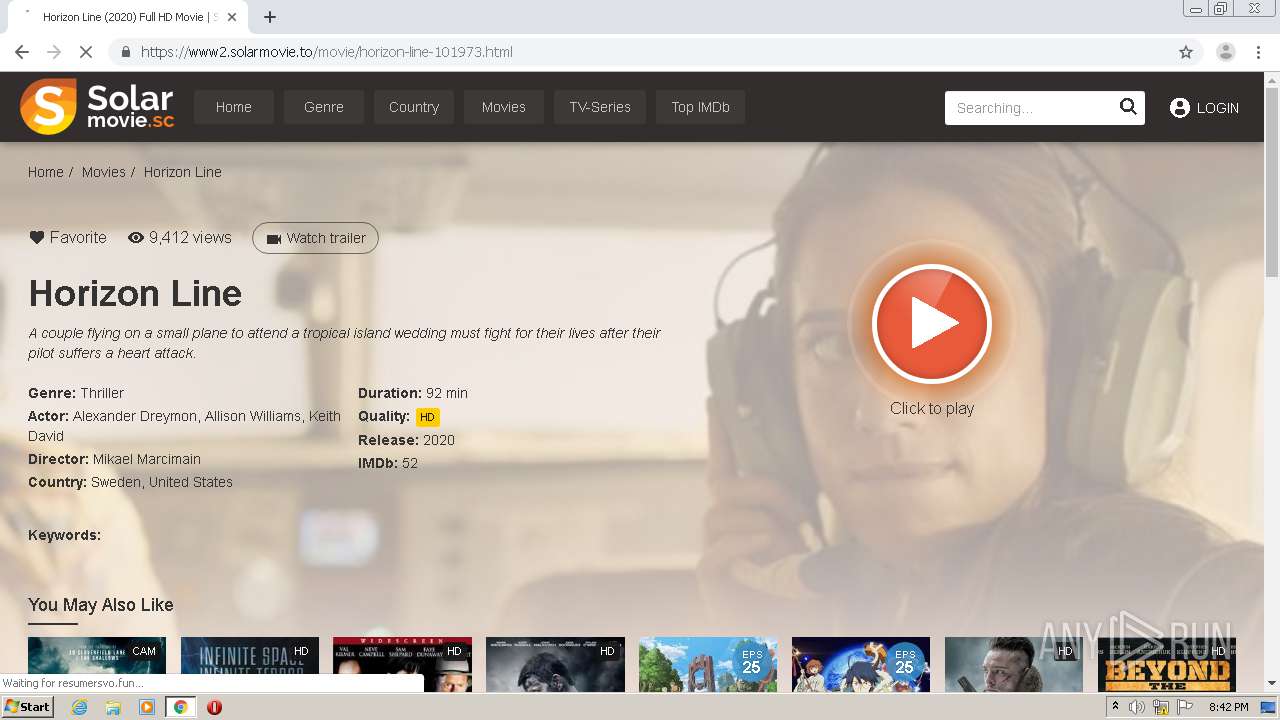
Task: Close the Horizon Line tab
Action: coord(233,17)
